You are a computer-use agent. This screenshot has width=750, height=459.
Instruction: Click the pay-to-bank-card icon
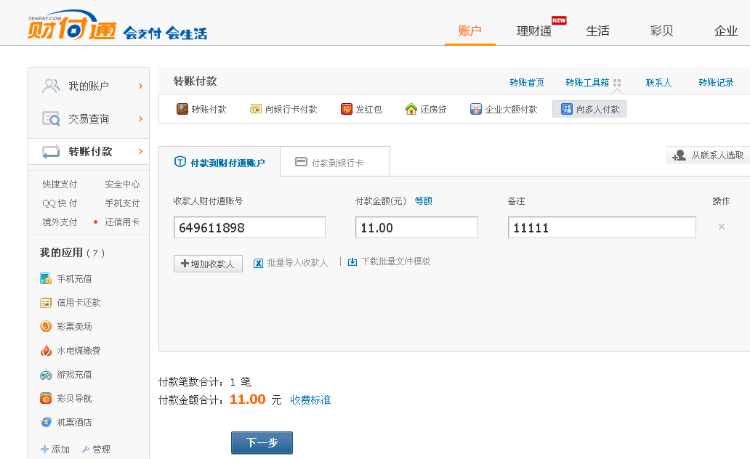tap(255, 109)
